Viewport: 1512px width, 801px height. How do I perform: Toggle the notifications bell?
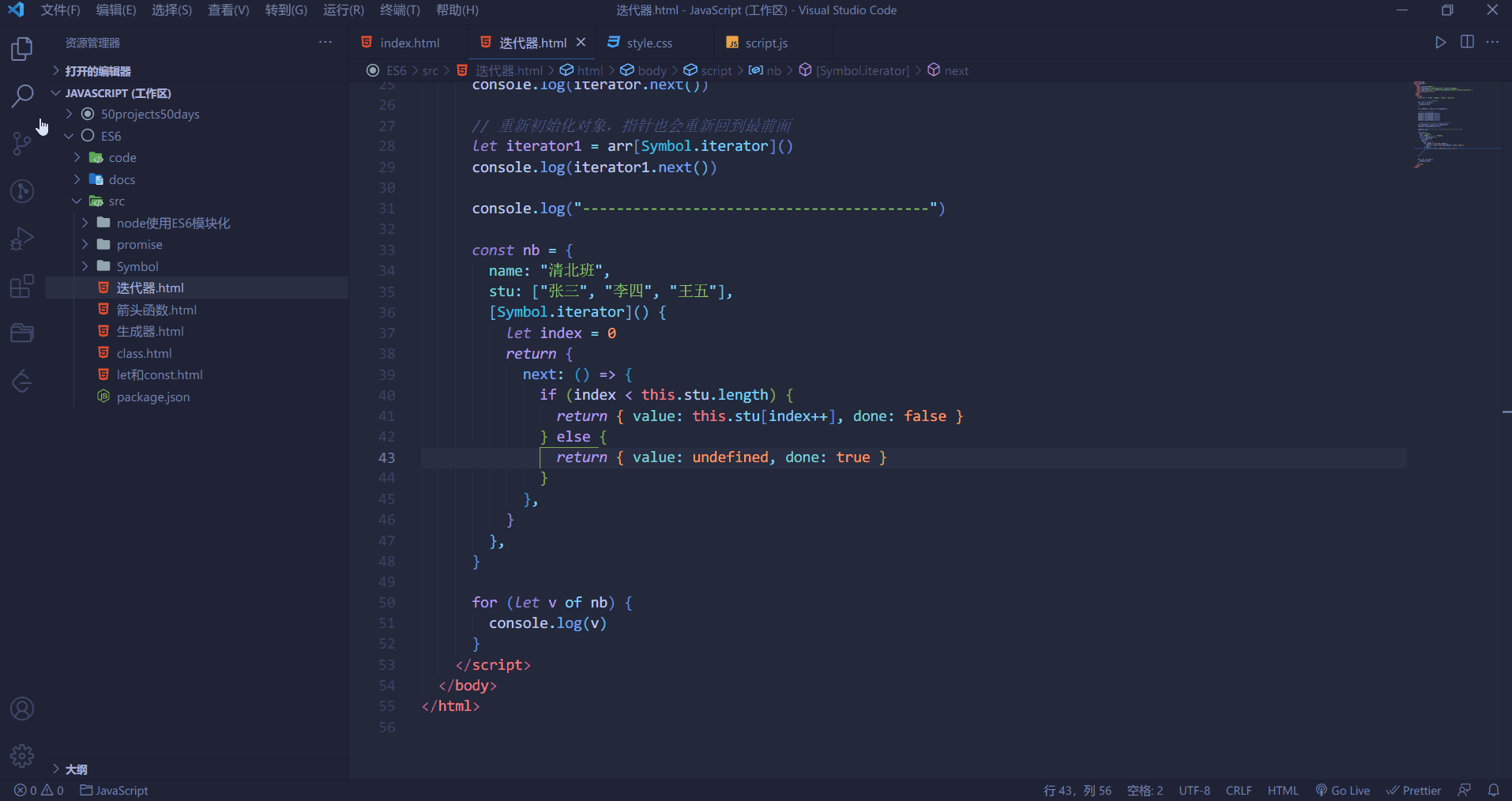[1495, 790]
